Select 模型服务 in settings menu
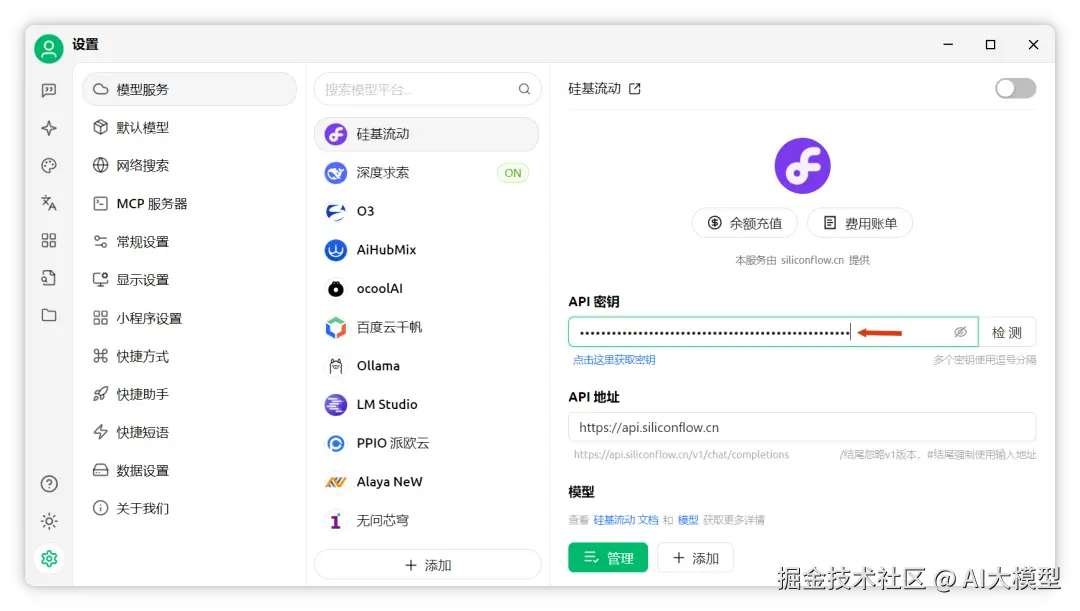The width and height of the screenshot is (1080, 611). point(189,90)
